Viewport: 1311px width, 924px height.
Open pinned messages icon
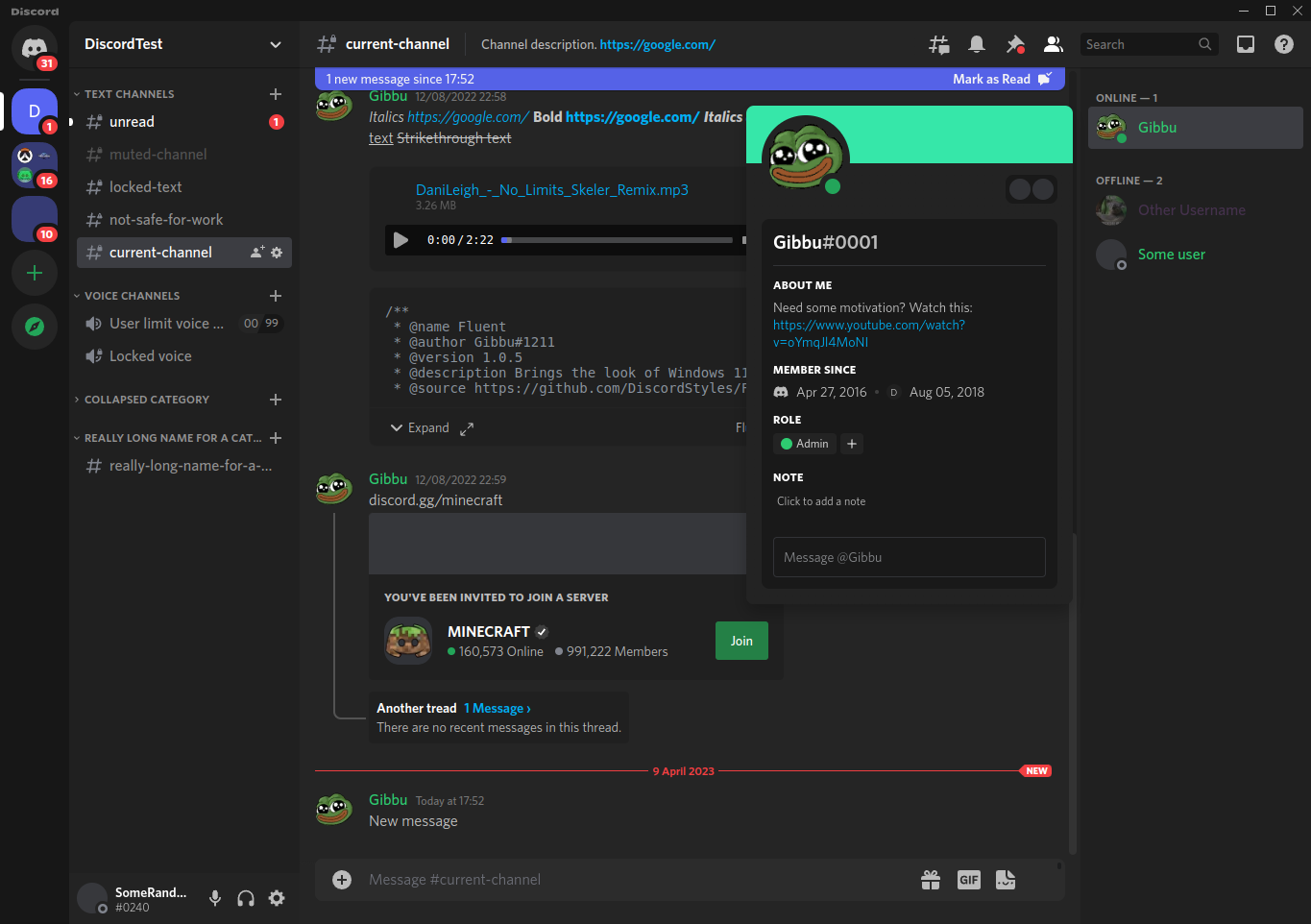tap(1014, 44)
